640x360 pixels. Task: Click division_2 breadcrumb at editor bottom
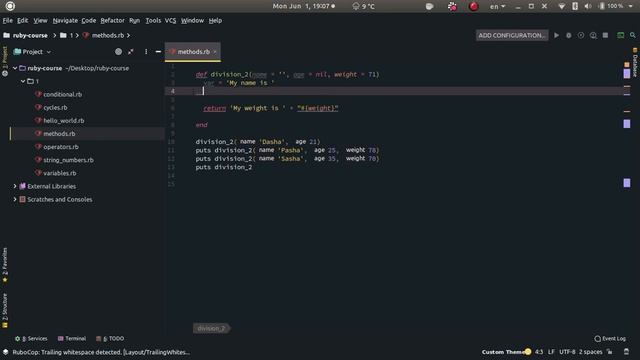coord(211,328)
